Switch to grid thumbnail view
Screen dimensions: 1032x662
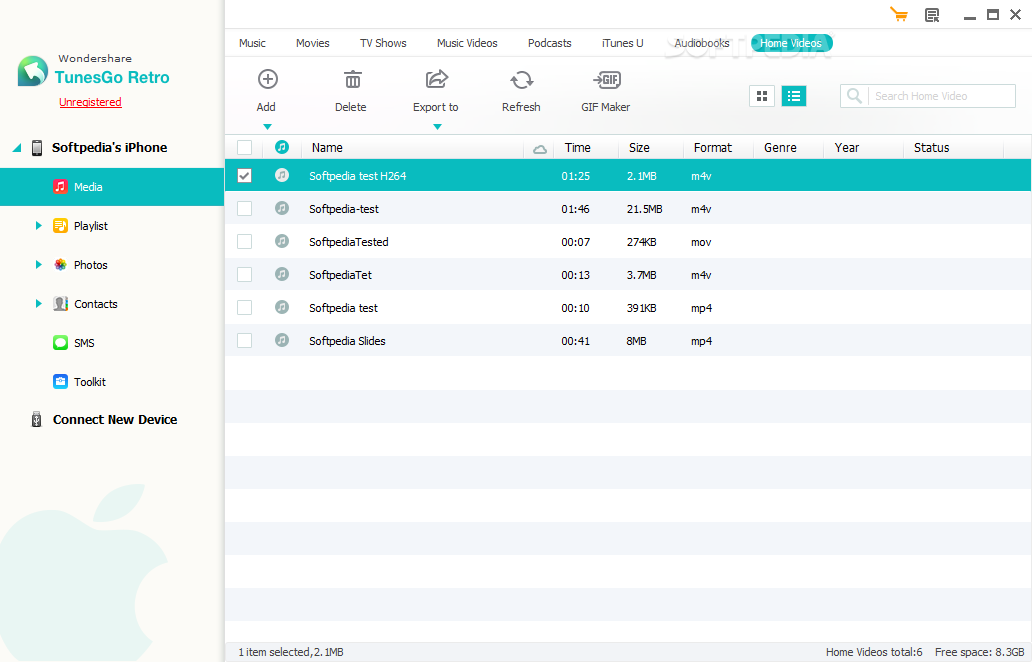coord(761,96)
